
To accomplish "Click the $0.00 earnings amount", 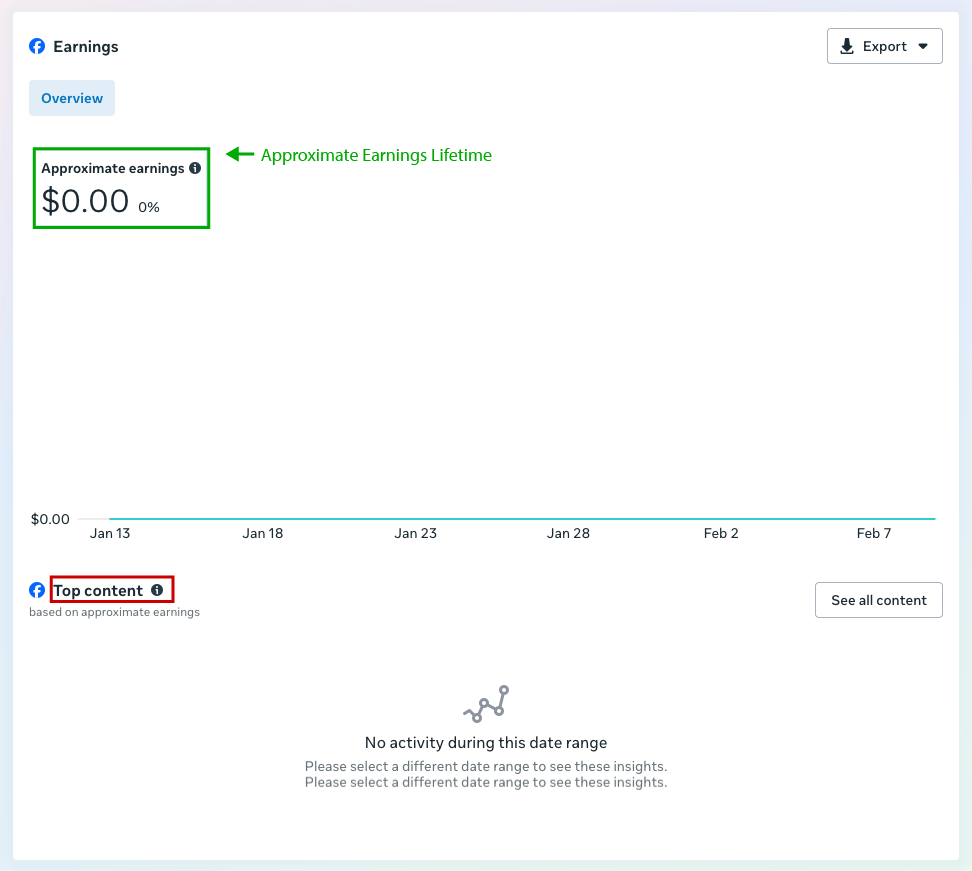I will pos(86,202).
